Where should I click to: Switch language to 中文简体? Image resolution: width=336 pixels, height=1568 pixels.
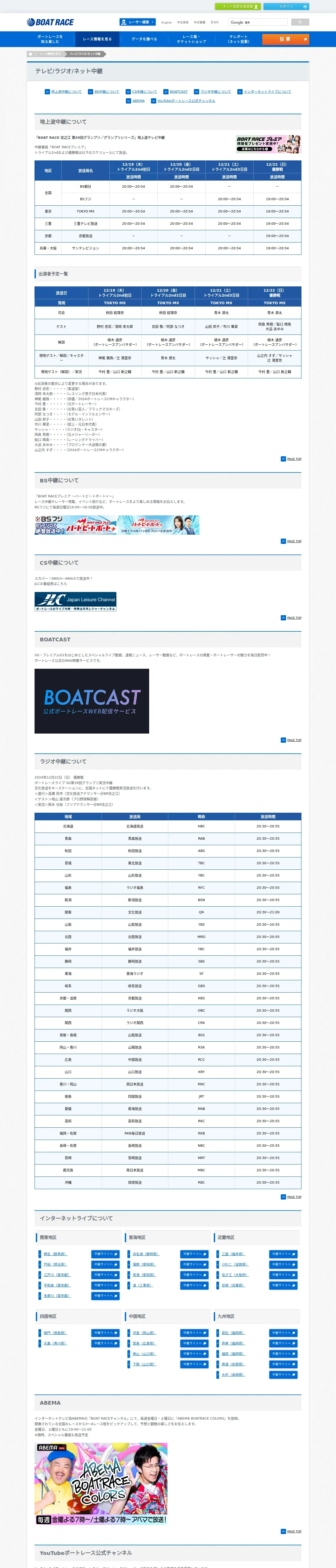(183, 22)
